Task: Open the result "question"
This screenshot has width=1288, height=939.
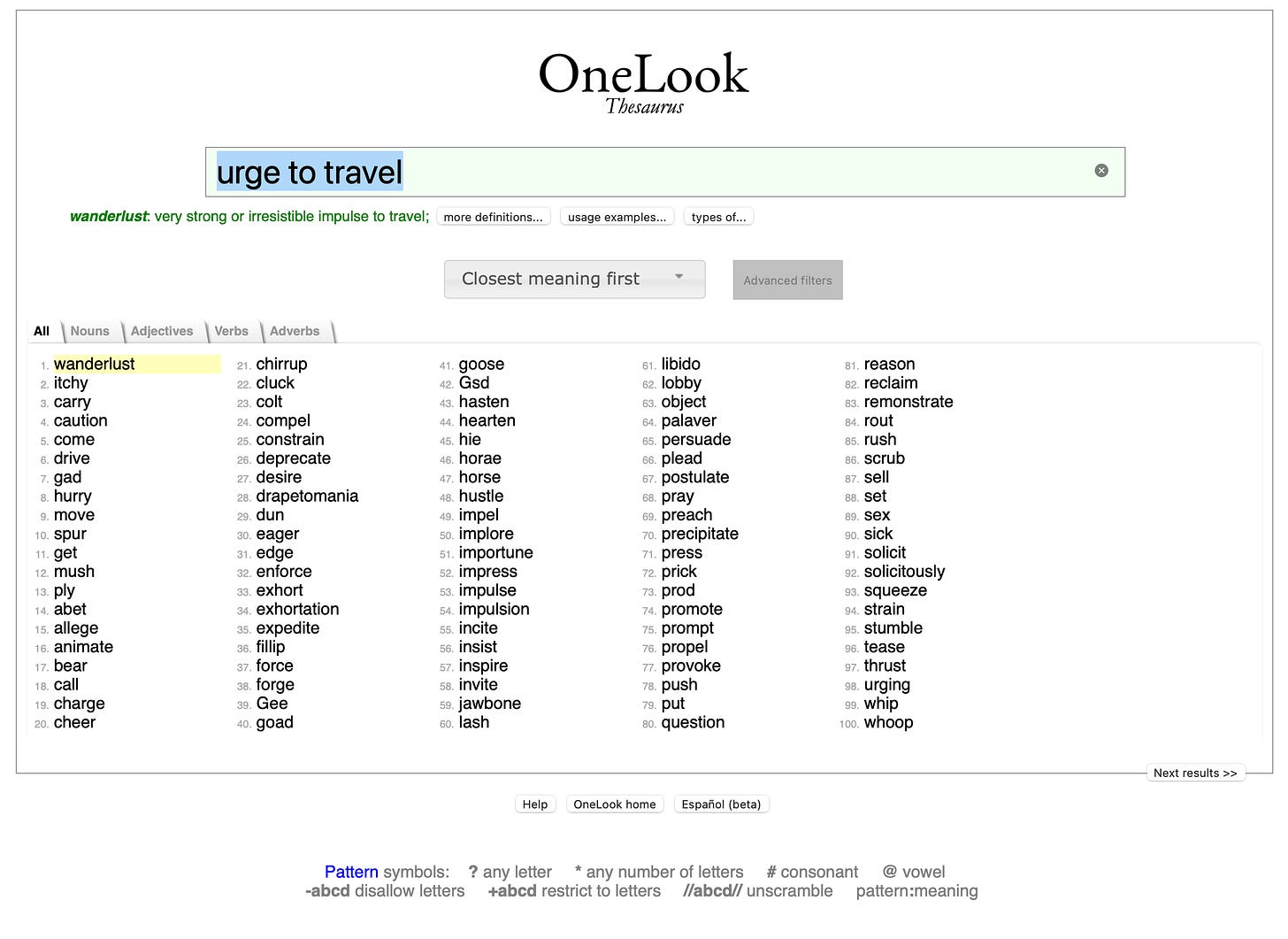Action: tap(693, 722)
